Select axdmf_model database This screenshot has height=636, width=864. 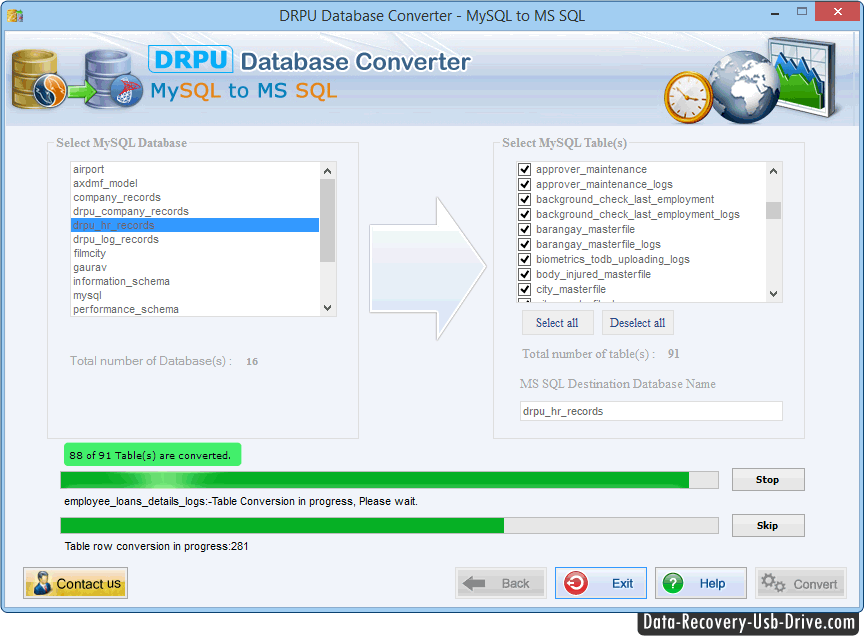[195, 183]
